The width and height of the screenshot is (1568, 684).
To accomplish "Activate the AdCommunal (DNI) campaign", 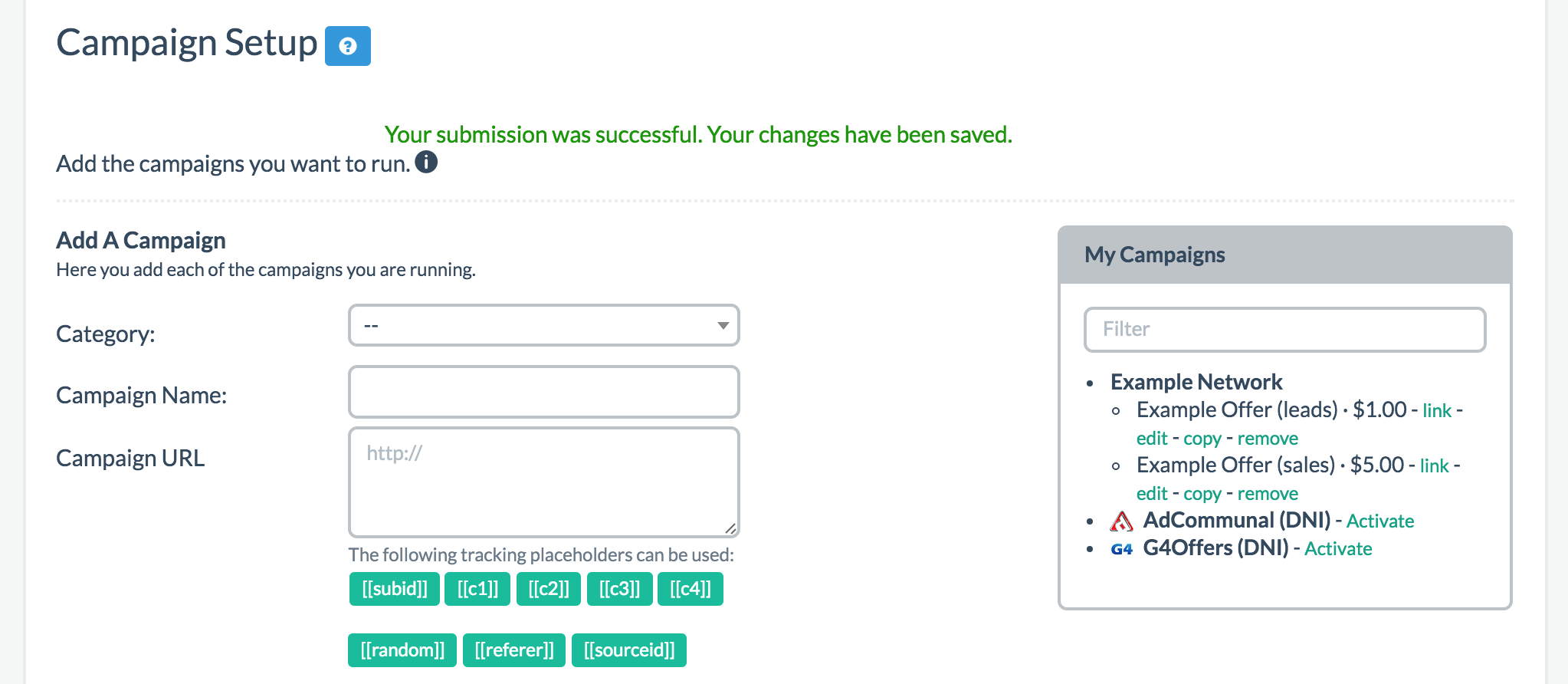I will click(x=1380, y=521).
